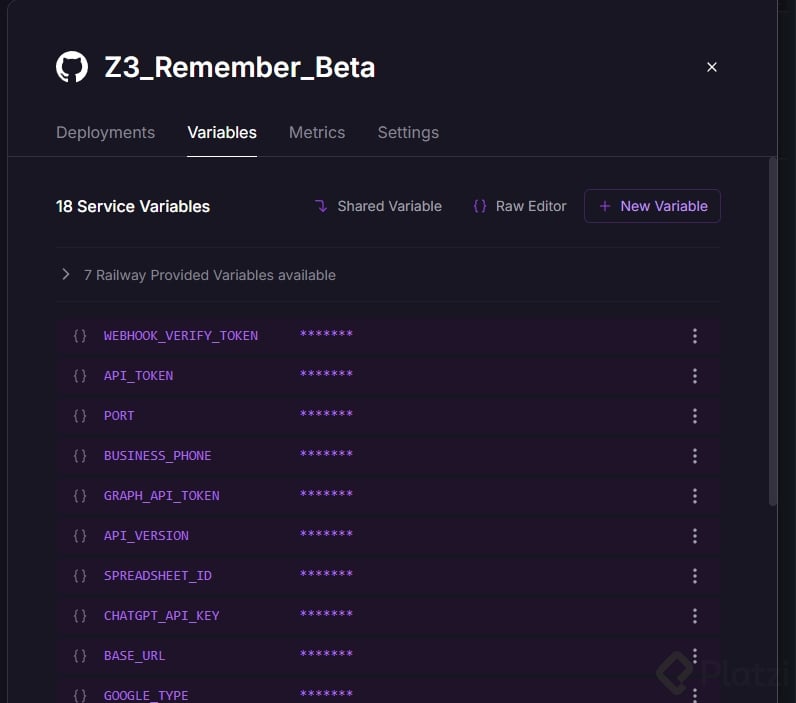
Task: Click the New Variable button
Action: (x=652, y=206)
